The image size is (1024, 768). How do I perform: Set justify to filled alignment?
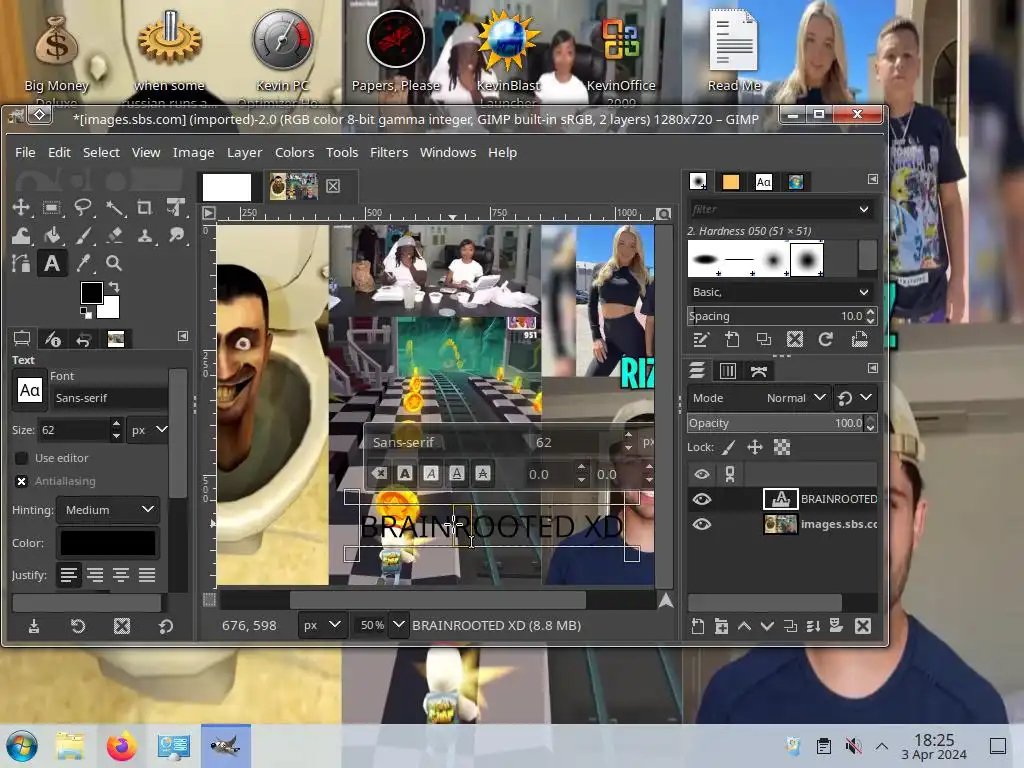(x=147, y=575)
